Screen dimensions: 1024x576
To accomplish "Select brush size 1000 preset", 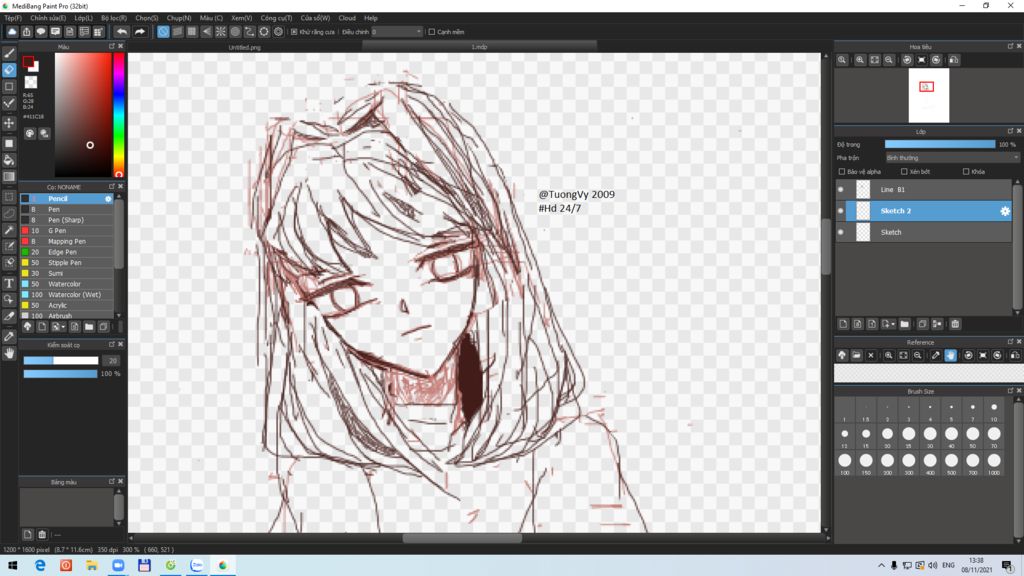I will click(994, 461).
